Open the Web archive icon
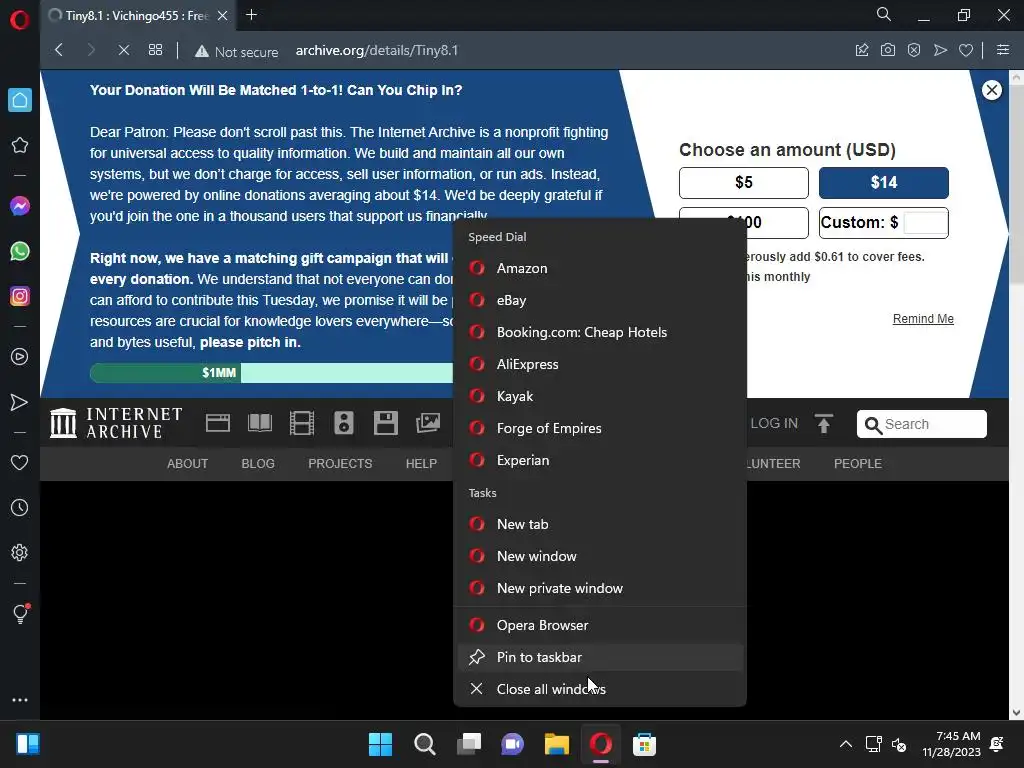The width and height of the screenshot is (1024, 768). pyautogui.click(x=217, y=423)
